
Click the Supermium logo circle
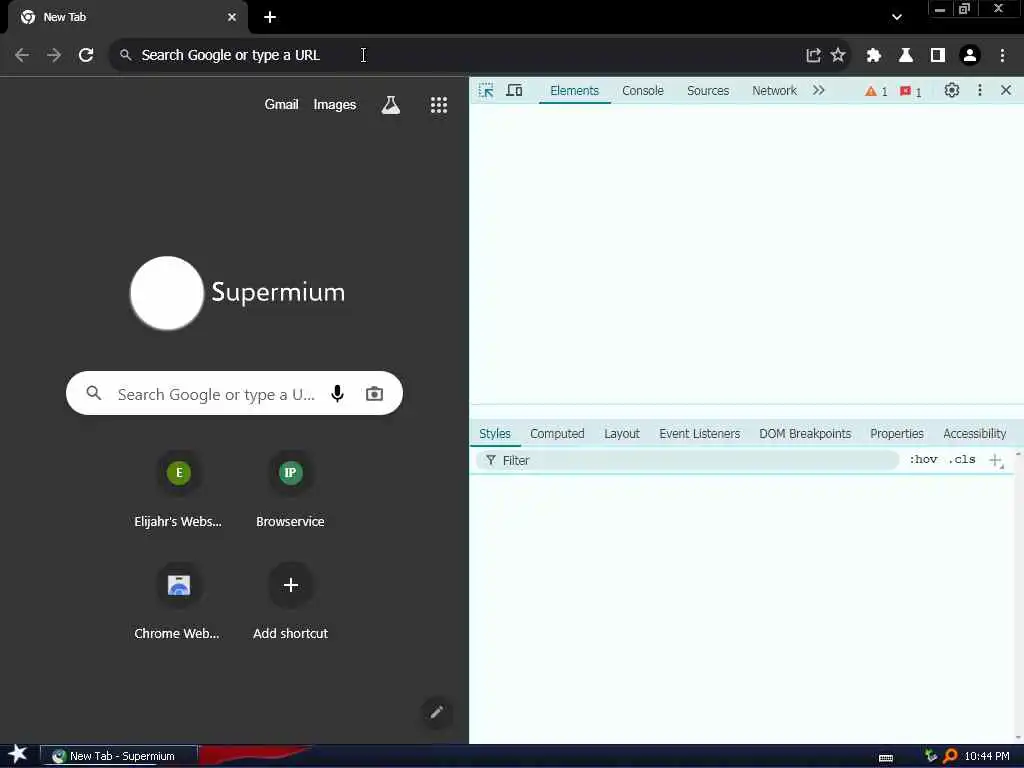click(167, 293)
